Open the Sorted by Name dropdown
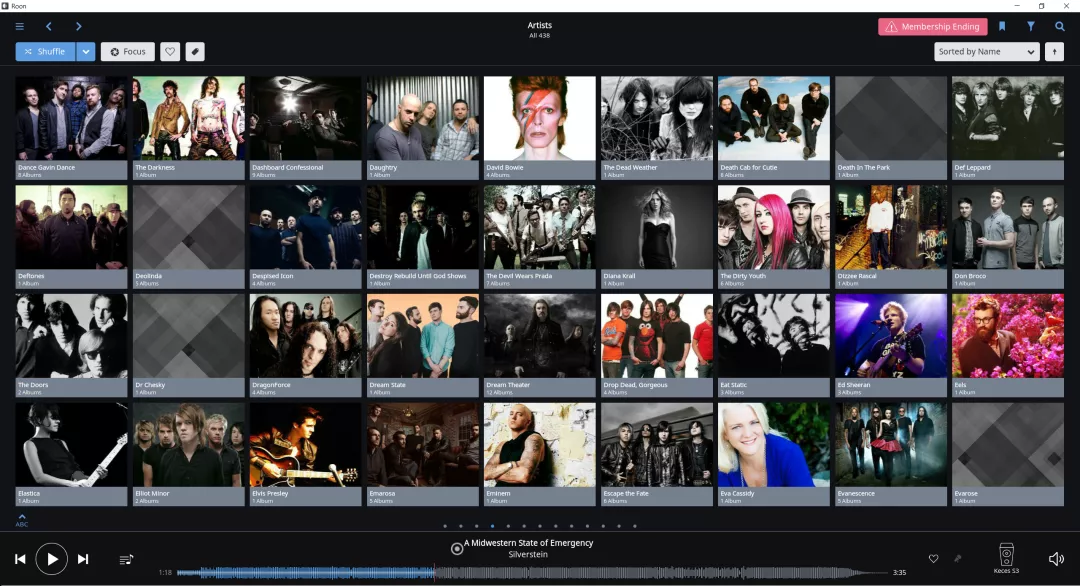 986,52
